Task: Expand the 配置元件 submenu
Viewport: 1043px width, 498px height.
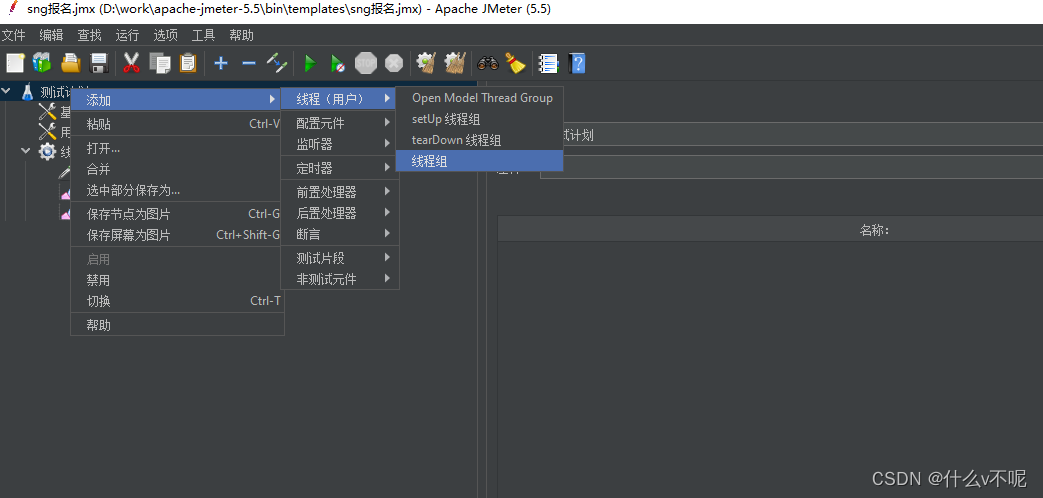Action: tap(339, 123)
